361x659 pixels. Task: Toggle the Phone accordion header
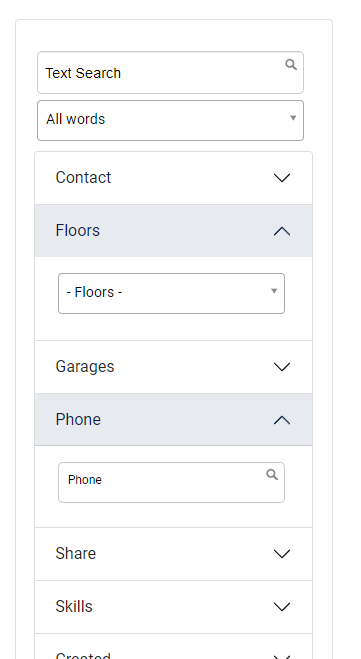pyautogui.click(x=174, y=419)
